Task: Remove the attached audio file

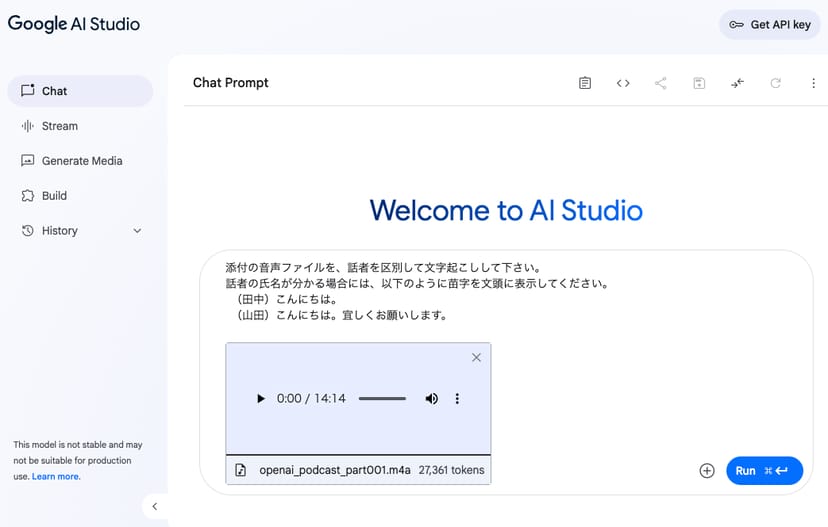Action: 476,357
